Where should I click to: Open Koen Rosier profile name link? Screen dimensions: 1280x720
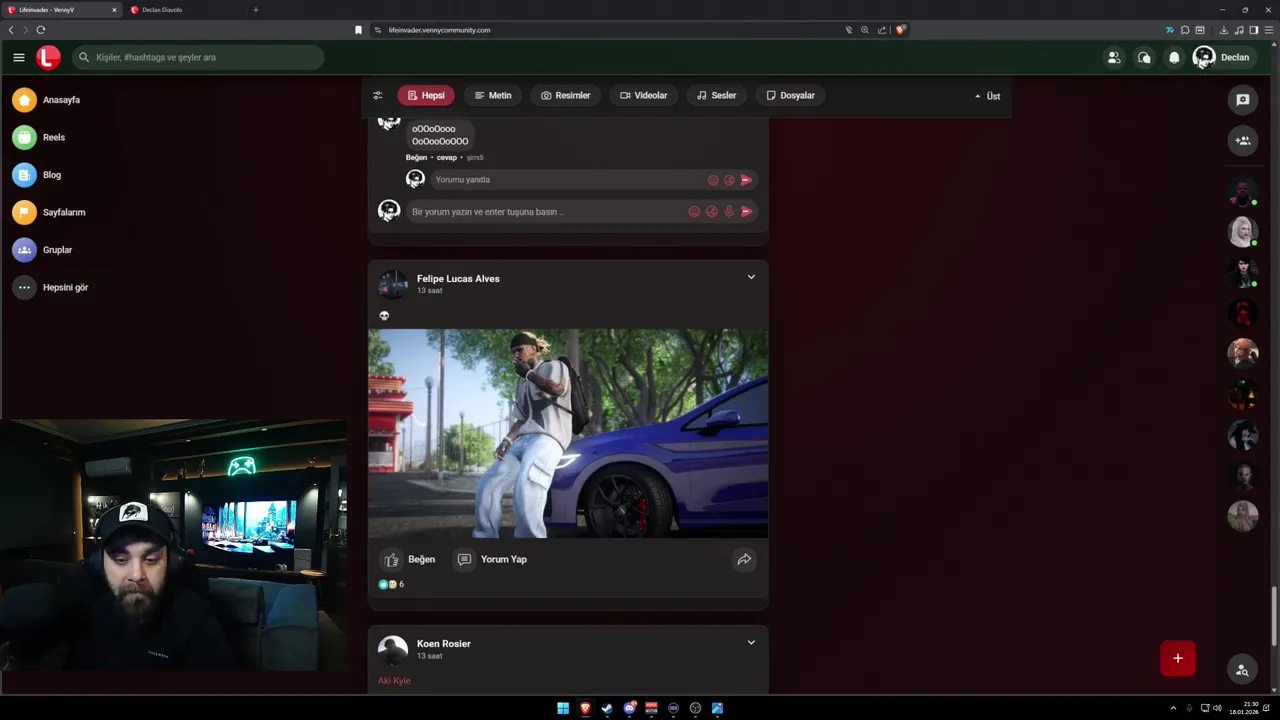coord(444,644)
